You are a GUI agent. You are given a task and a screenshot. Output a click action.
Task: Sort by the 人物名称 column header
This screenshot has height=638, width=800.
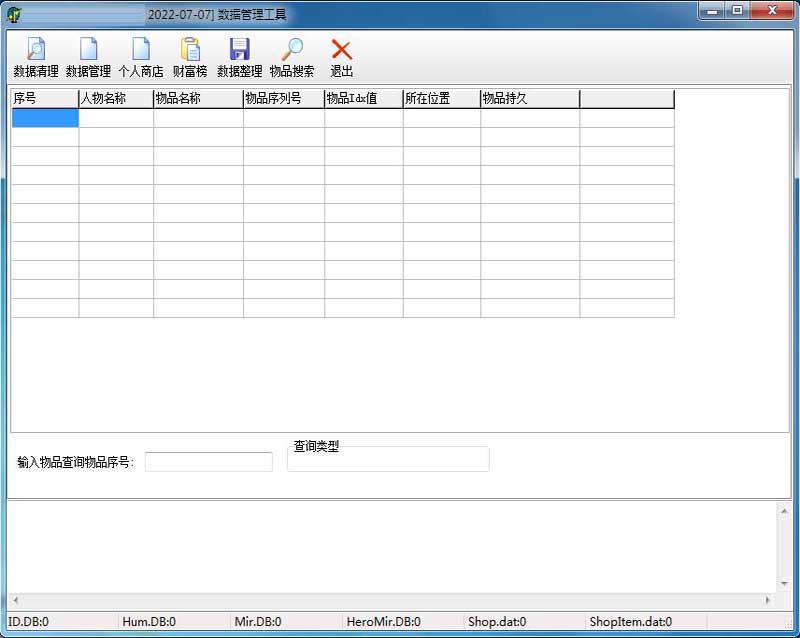(x=116, y=99)
